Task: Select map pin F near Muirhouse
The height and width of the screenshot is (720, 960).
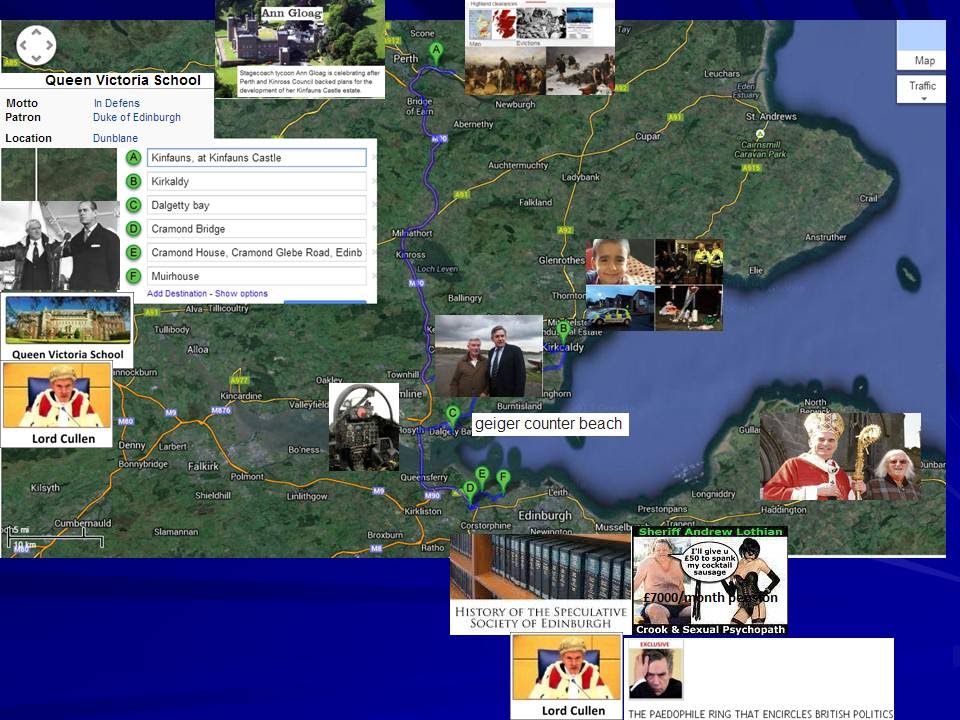Action: pyautogui.click(x=503, y=481)
